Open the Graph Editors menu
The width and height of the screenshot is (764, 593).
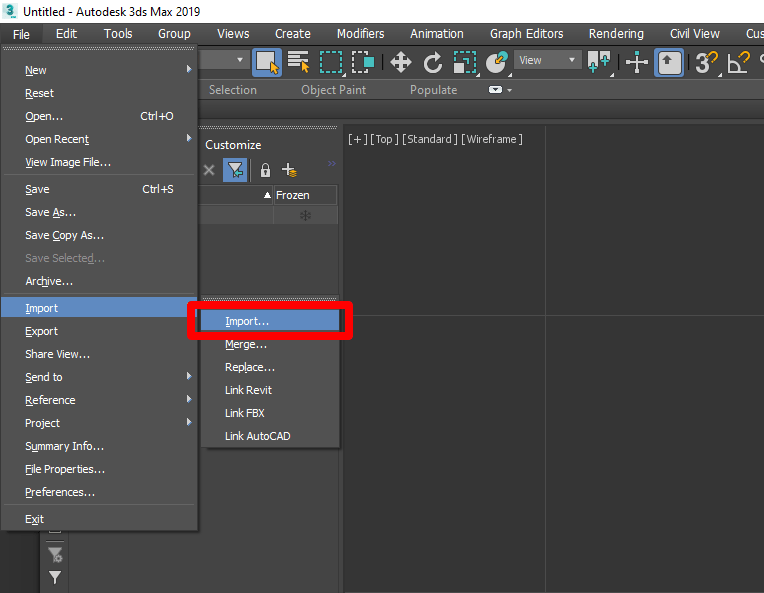click(526, 34)
